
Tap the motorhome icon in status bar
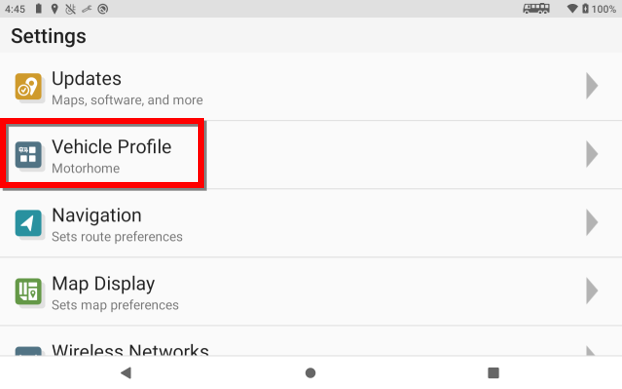coord(536,8)
